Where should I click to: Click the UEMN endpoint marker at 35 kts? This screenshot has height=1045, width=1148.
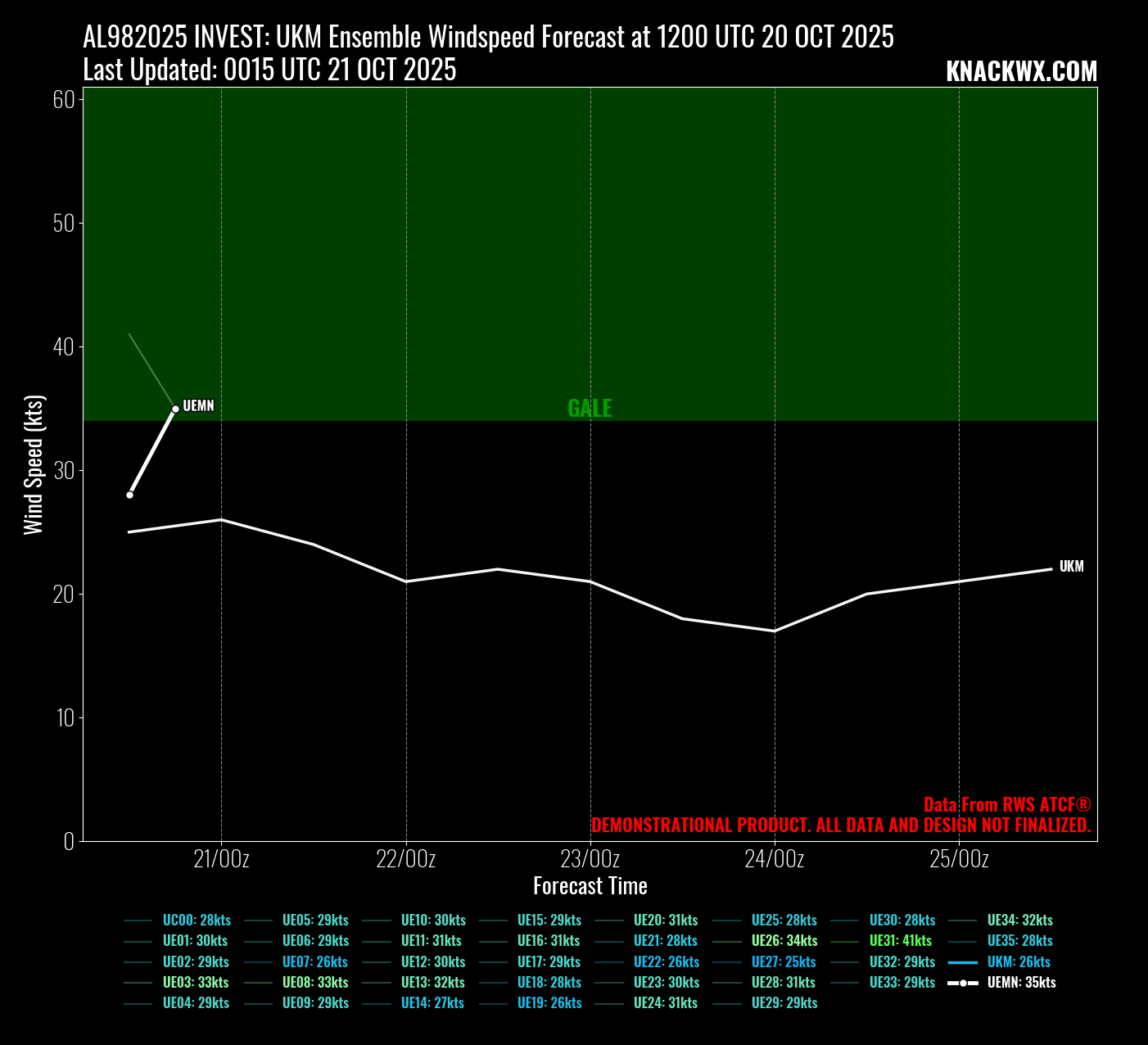175,409
